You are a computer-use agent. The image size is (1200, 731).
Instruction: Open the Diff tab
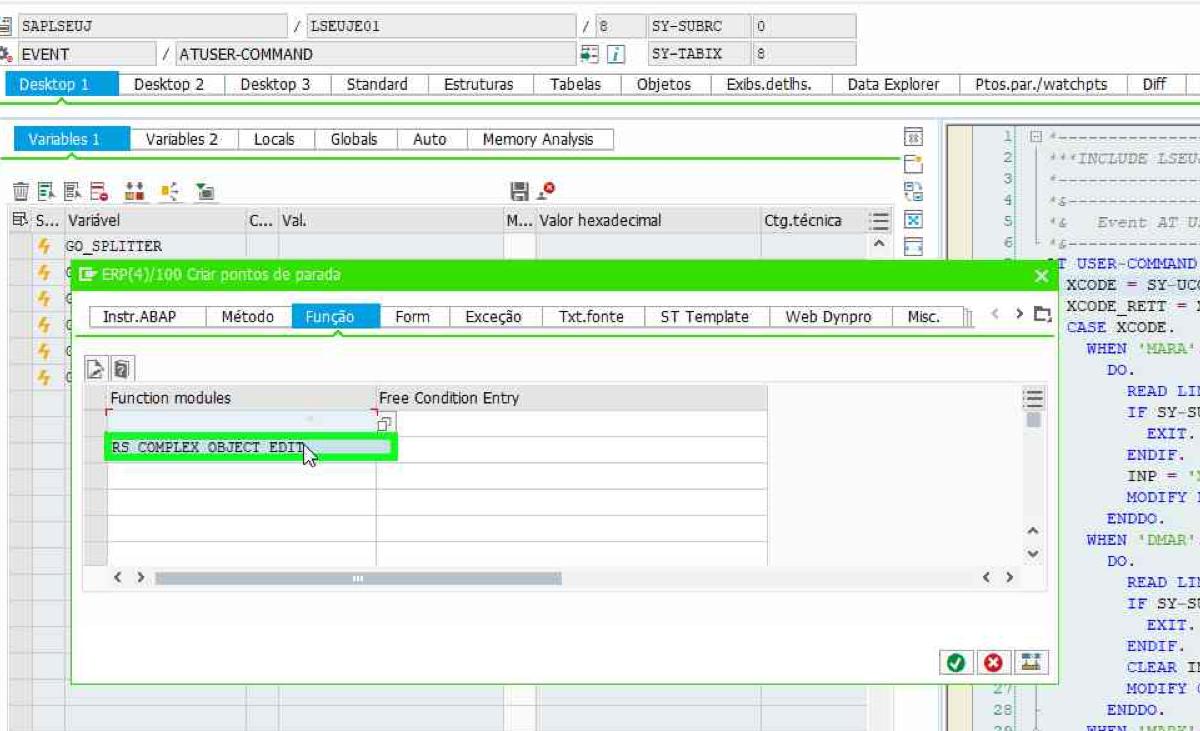point(1154,84)
